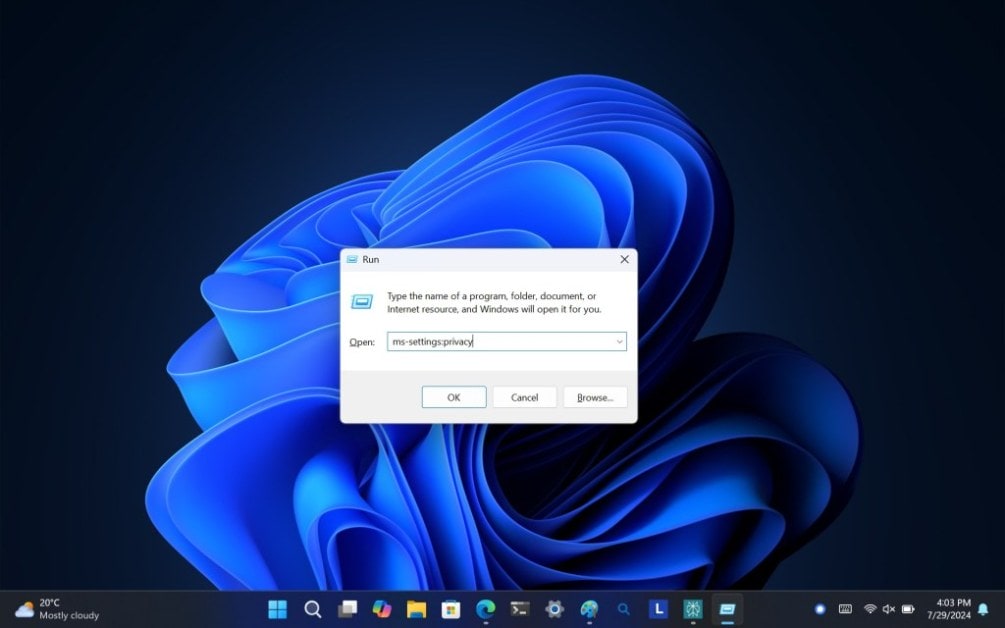Click OK to run ms-settings:privacy

453,396
